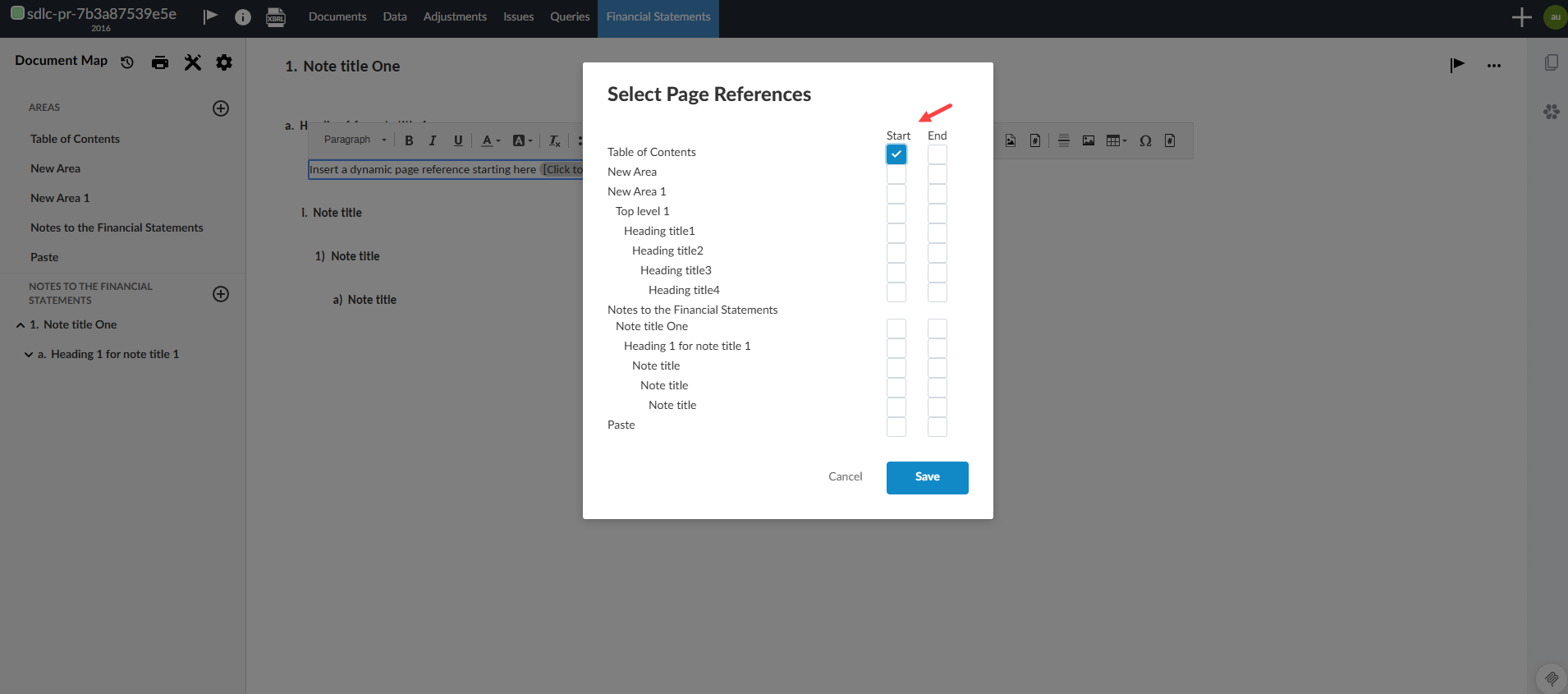The image size is (1568, 694).
Task: Click the print icon in Document Map
Action: (160, 62)
